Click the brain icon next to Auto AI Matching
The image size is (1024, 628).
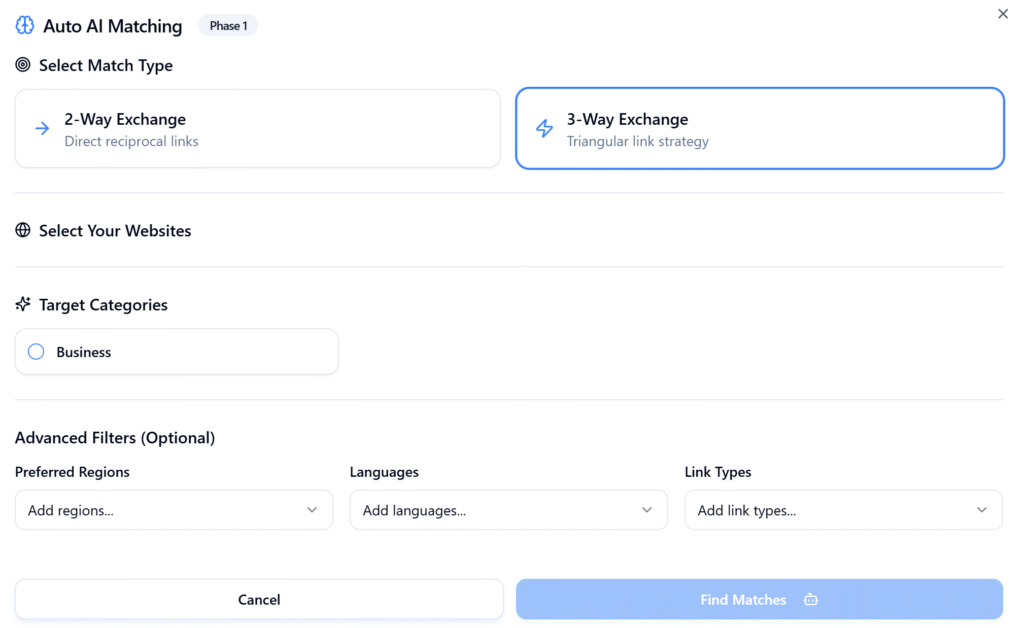point(24,25)
